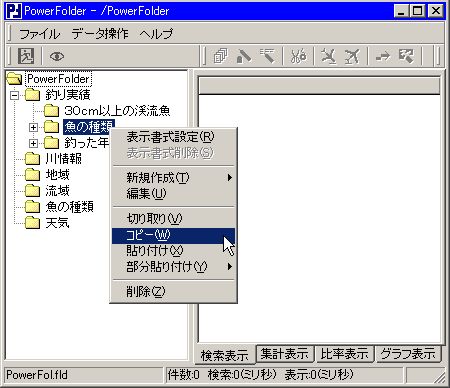Click the 件数:0 status bar text
This screenshot has height=388, width=450.
coord(183,375)
